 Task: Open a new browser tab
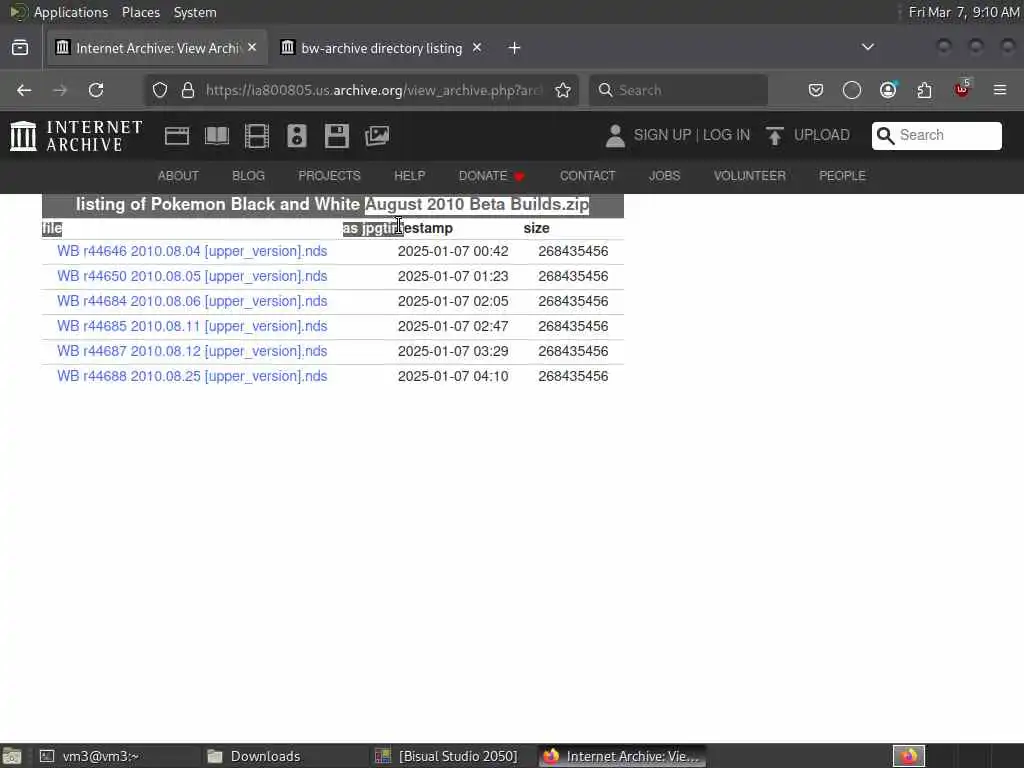click(515, 48)
